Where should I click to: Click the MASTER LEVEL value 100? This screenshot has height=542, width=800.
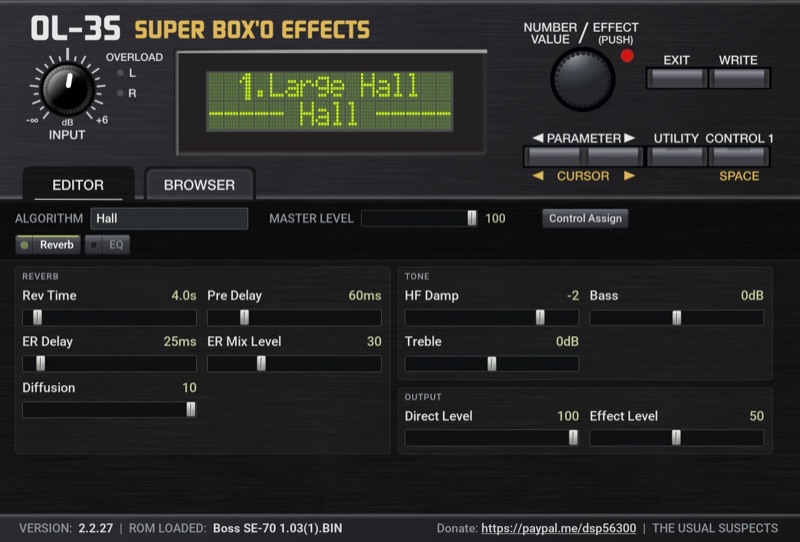pyautogui.click(x=495, y=218)
